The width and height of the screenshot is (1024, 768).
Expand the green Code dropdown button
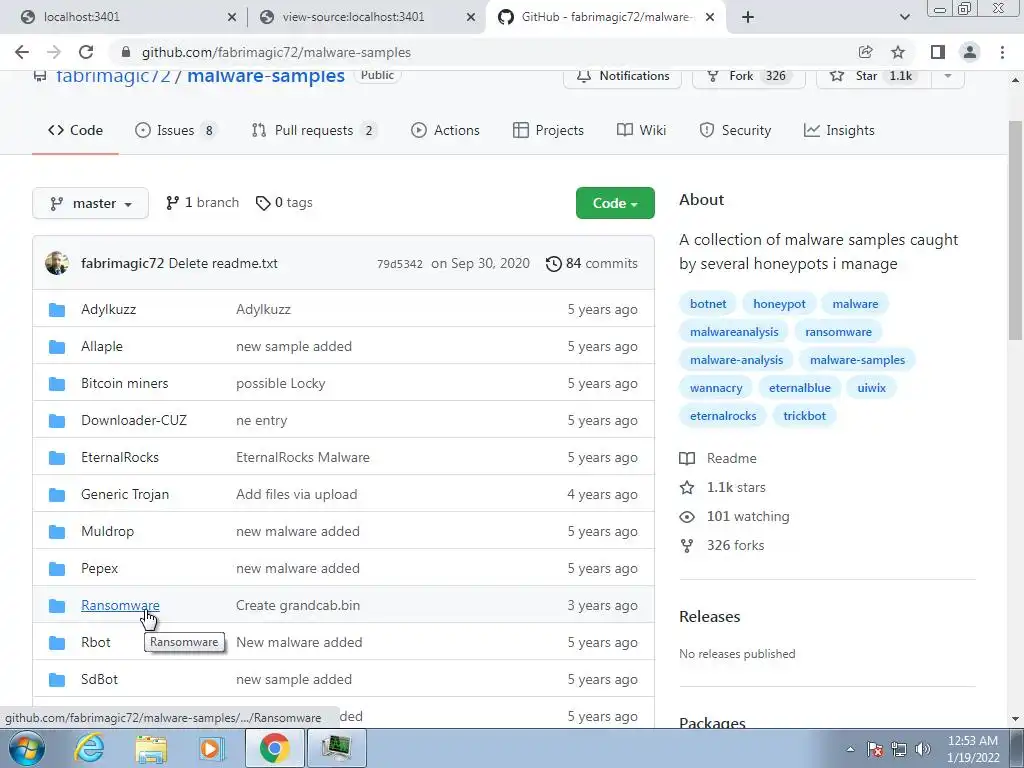click(x=615, y=203)
